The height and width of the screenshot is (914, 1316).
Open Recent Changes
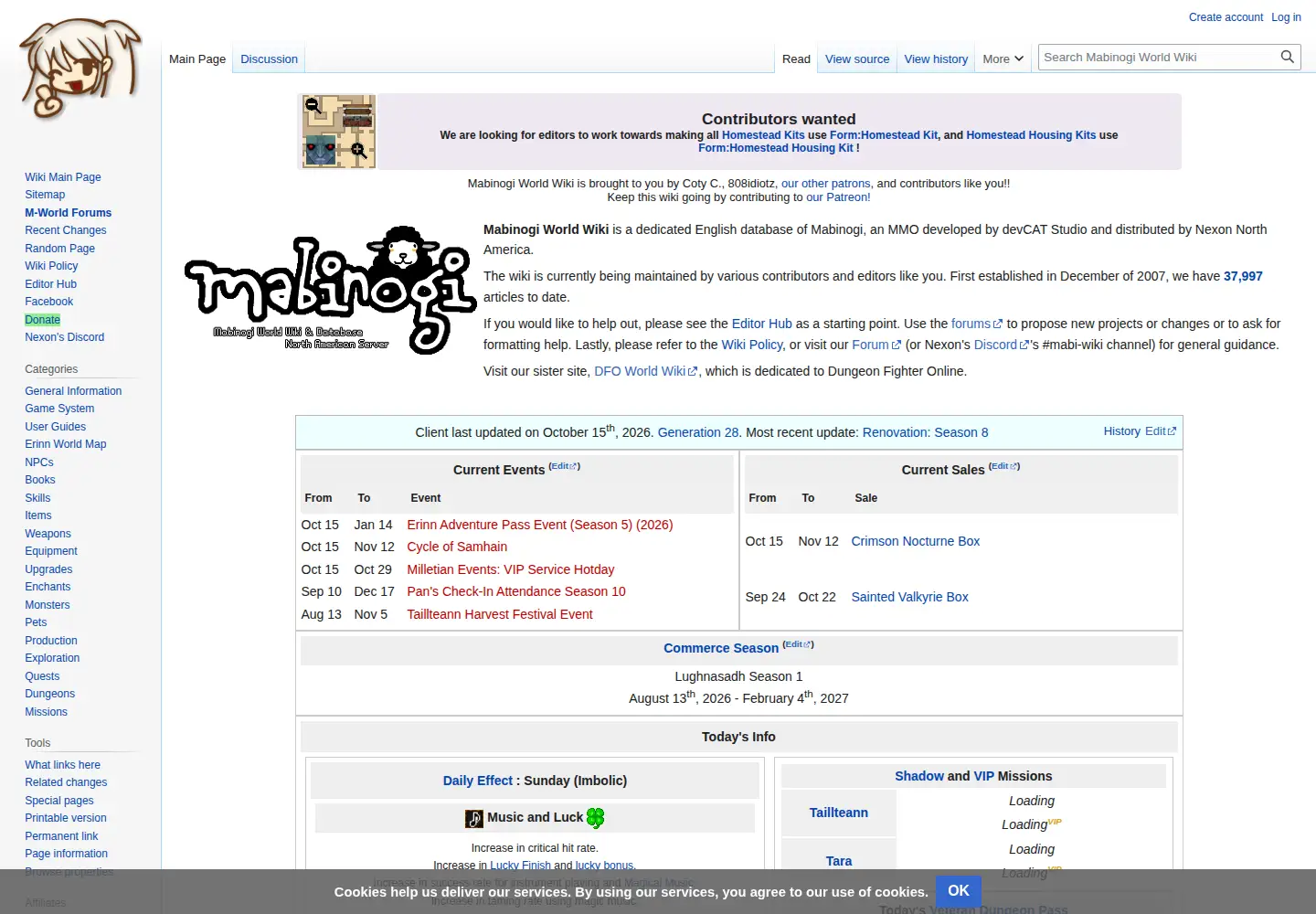point(66,230)
